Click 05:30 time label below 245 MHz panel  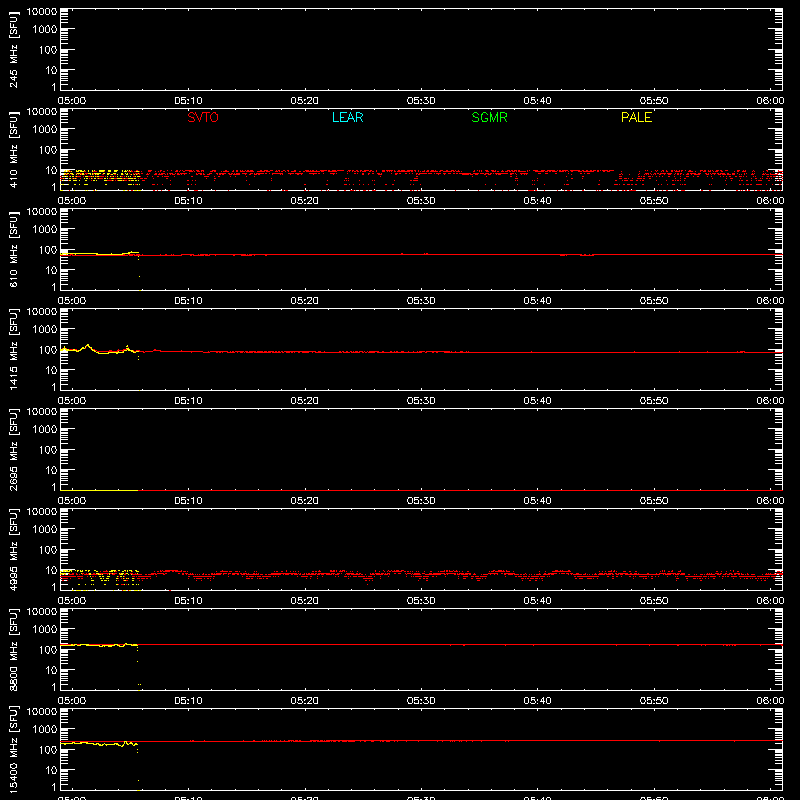[x=421, y=101]
